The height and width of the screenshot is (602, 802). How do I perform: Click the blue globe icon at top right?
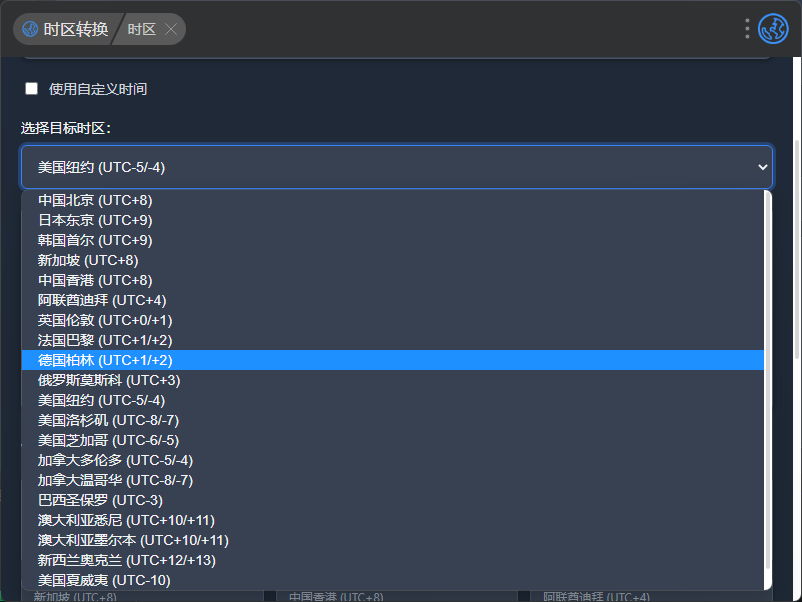click(x=773, y=29)
